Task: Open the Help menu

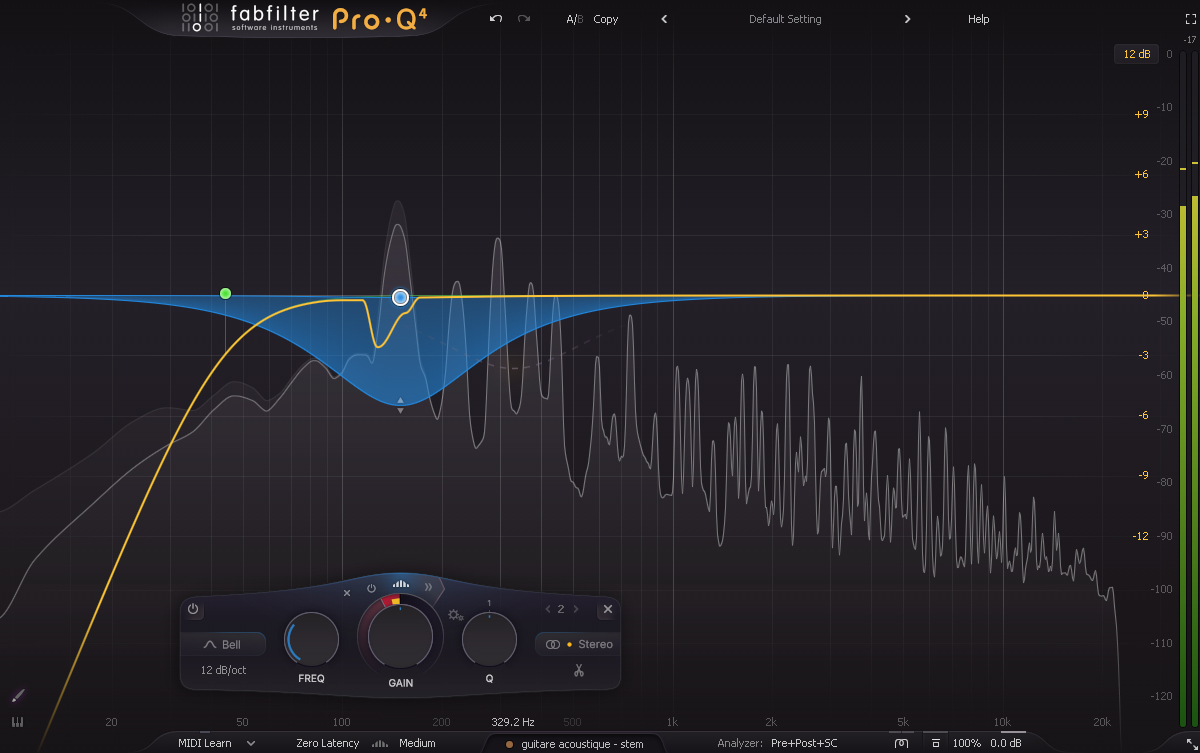Action: pos(978,19)
